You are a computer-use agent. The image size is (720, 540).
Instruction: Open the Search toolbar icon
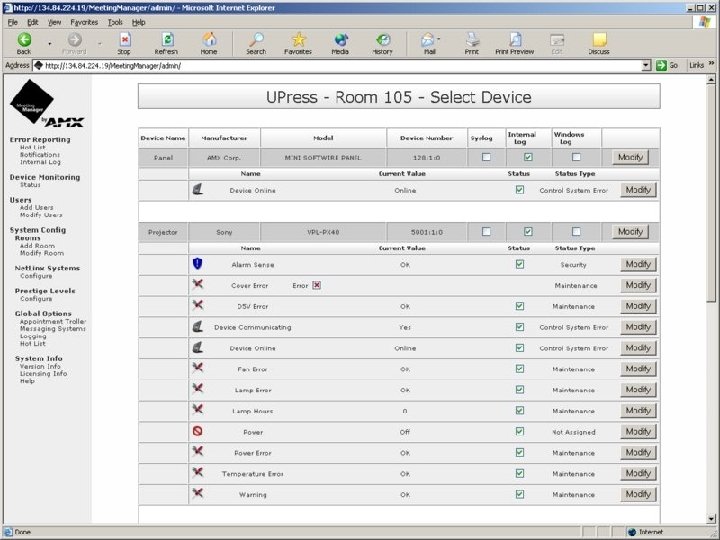(256, 44)
